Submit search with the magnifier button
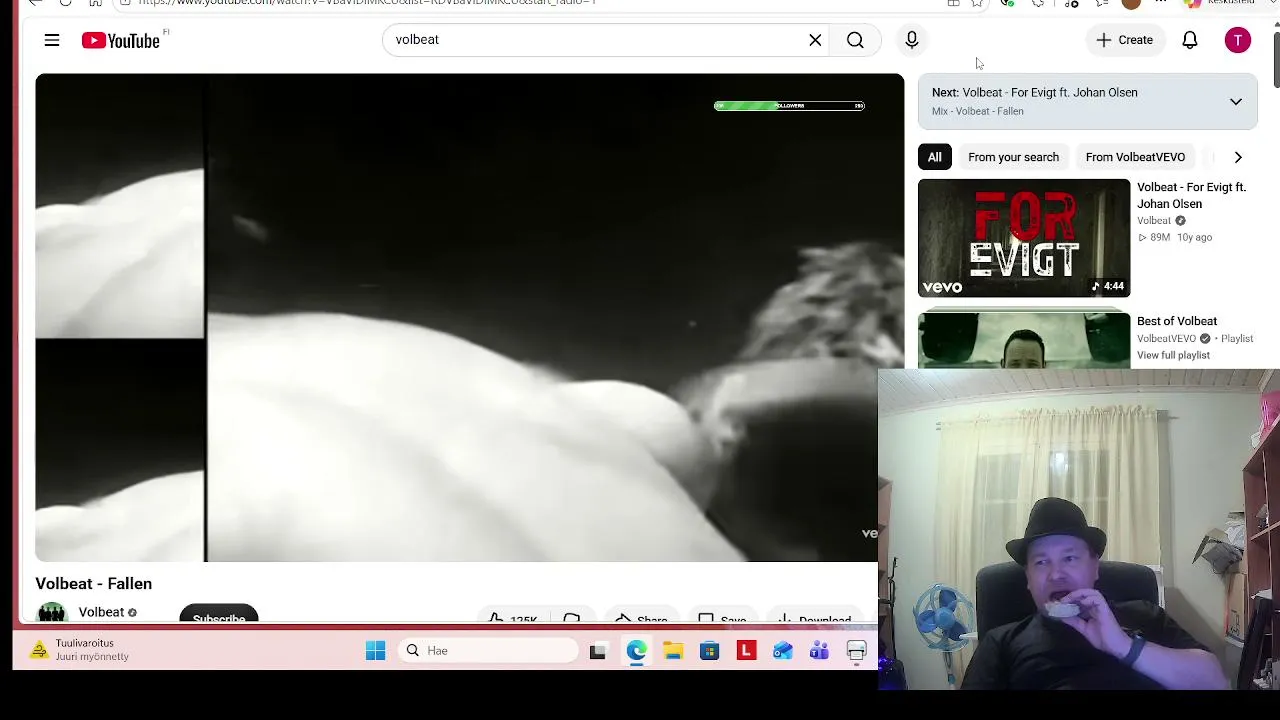The height and width of the screenshot is (720, 1280). pyautogui.click(x=855, y=40)
